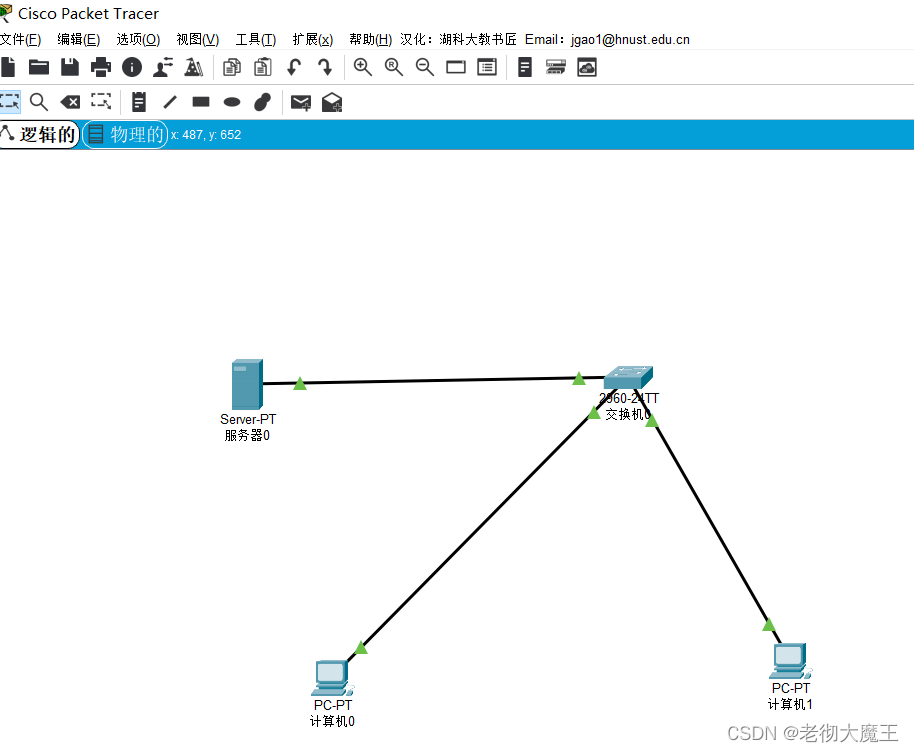Choose the Resize Shape tool
This screenshot has width=914, height=752.
(101, 101)
